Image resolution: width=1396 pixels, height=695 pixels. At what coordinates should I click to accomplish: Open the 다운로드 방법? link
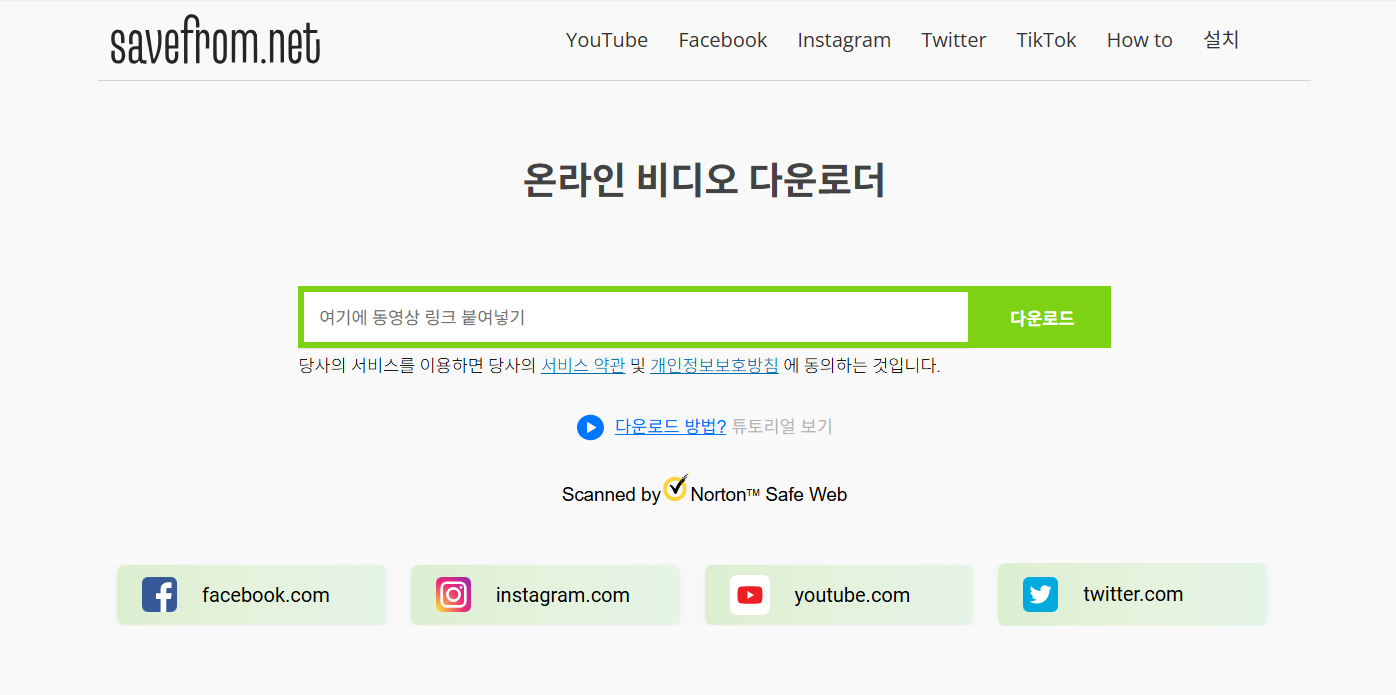point(670,426)
